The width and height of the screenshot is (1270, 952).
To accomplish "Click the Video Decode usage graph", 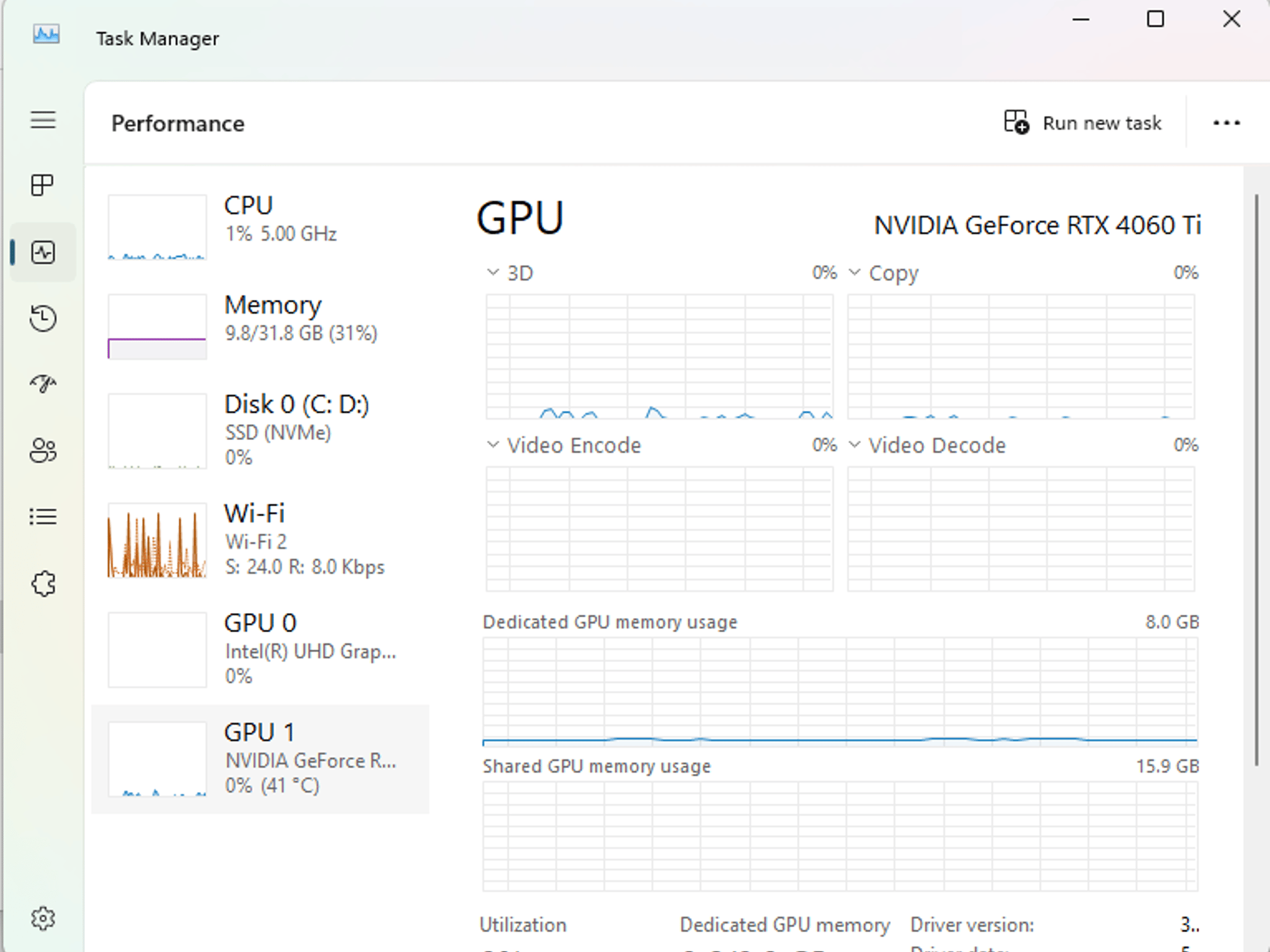I will click(1021, 529).
